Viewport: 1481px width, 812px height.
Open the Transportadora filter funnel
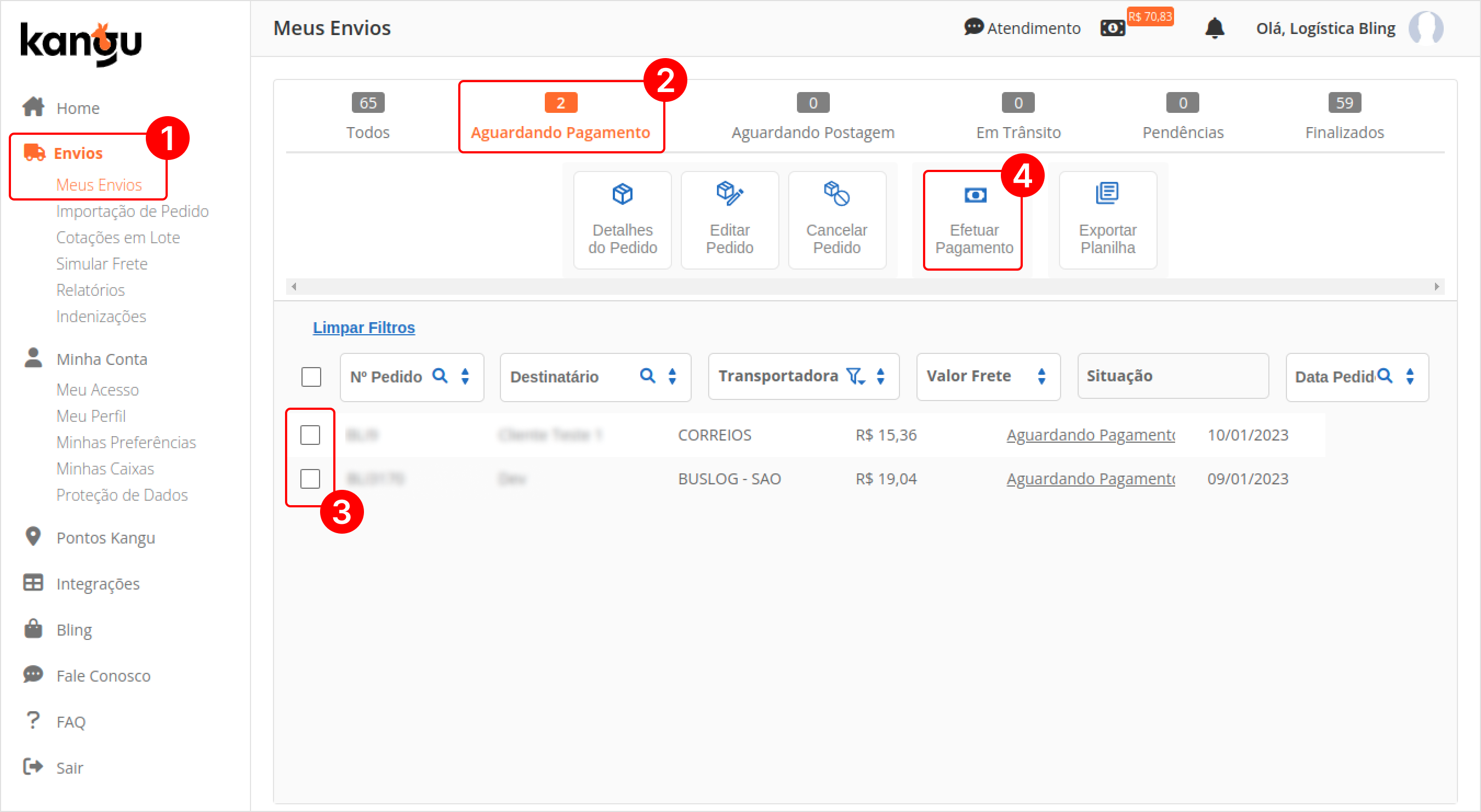pos(856,376)
